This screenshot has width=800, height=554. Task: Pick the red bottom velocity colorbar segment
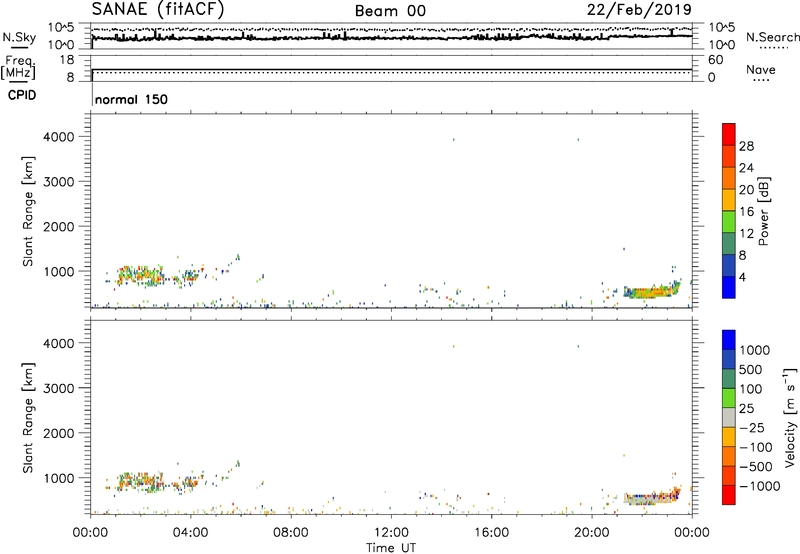click(x=729, y=495)
